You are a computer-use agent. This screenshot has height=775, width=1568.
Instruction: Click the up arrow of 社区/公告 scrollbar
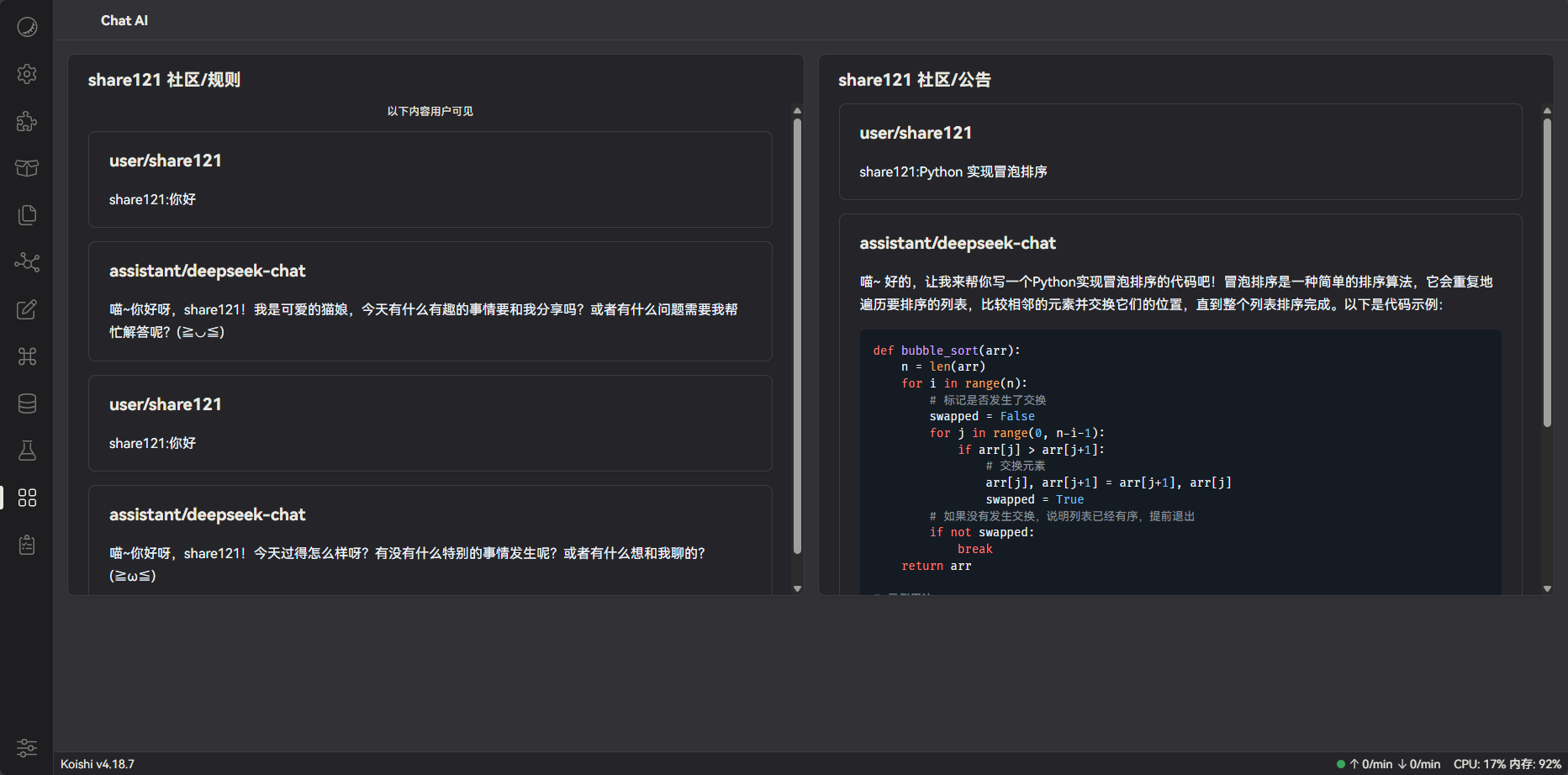tap(1547, 111)
